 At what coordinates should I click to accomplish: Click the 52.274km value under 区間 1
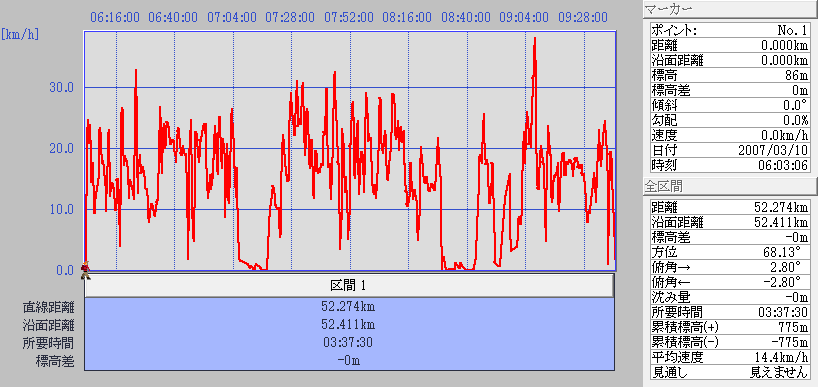tap(349, 306)
